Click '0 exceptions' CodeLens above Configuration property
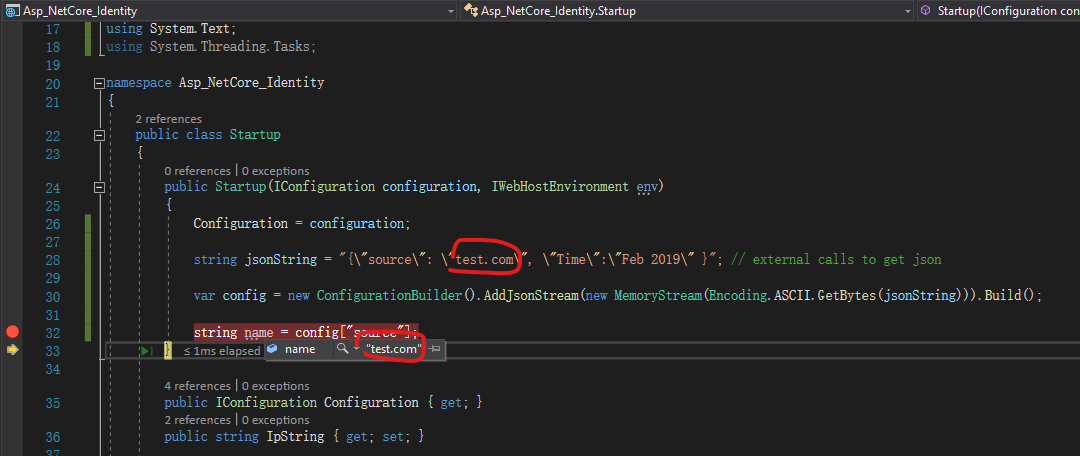The height and width of the screenshot is (456, 1080). (276, 386)
